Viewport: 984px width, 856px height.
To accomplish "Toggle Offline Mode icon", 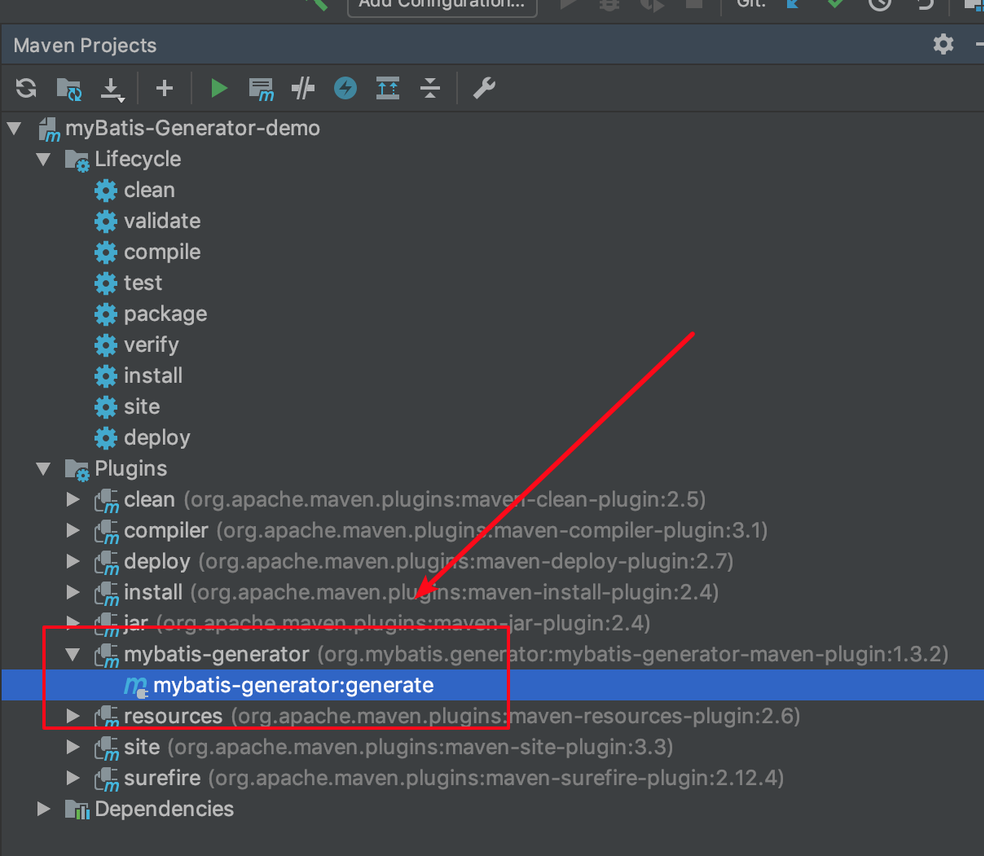I will (303, 88).
